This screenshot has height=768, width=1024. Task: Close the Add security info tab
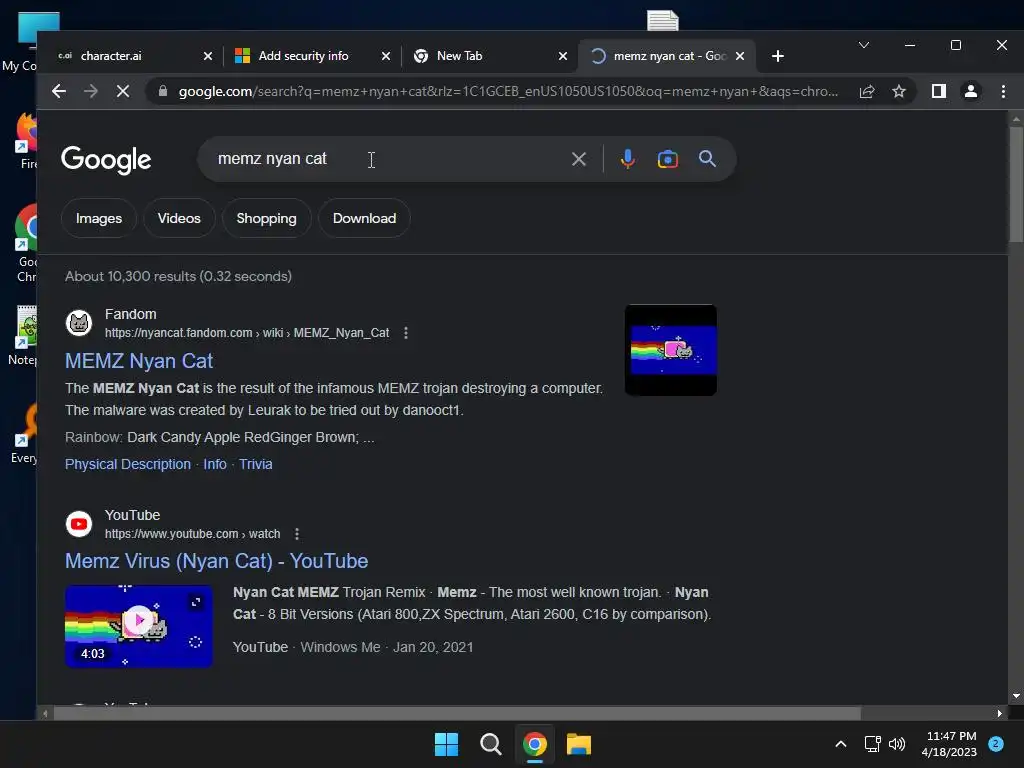386,56
